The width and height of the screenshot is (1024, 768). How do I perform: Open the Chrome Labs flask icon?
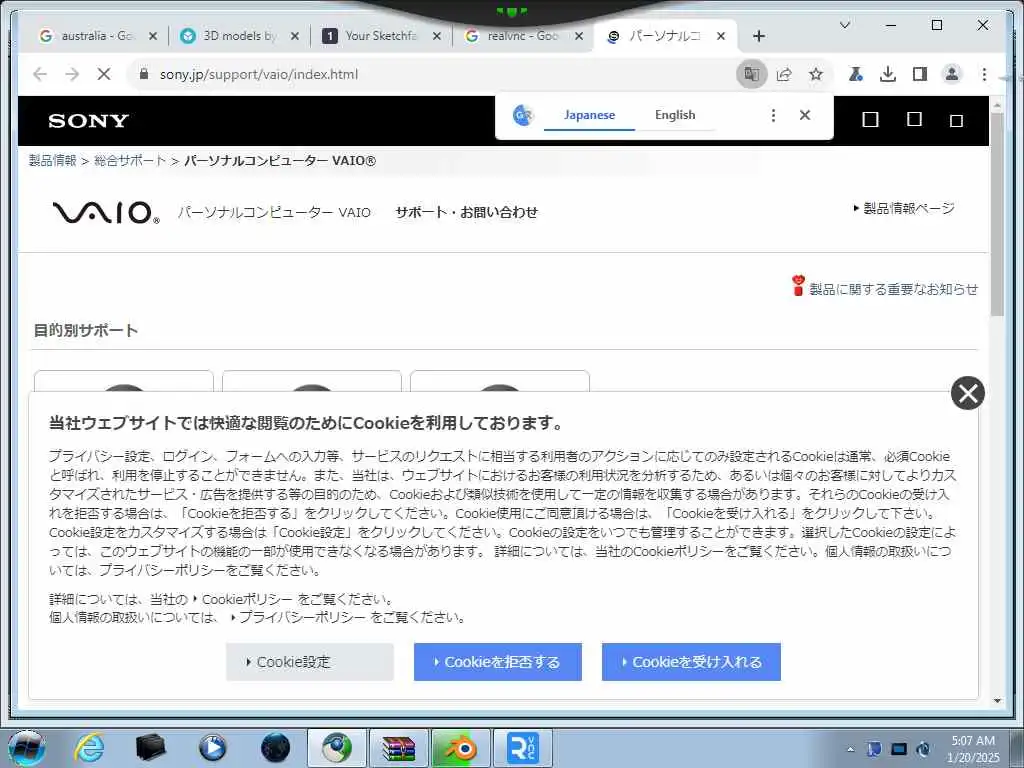click(856, 74)
